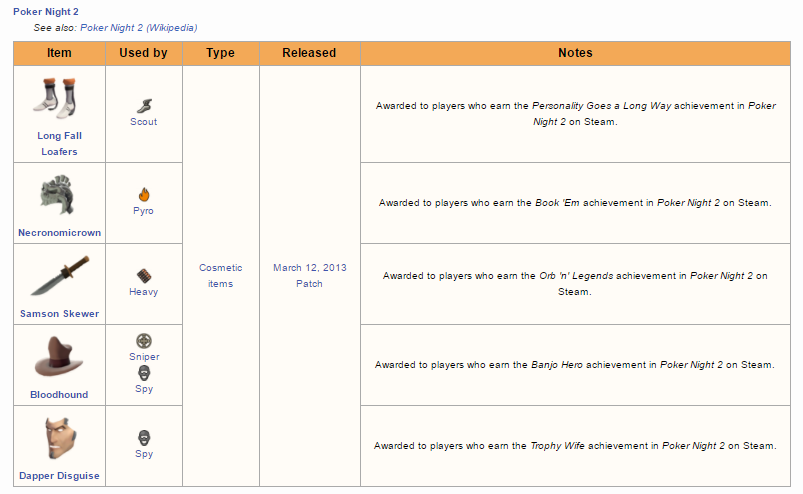Click the Sniper crosshair class icon
This screenshot has height=494, width=803.
(144, 341)
